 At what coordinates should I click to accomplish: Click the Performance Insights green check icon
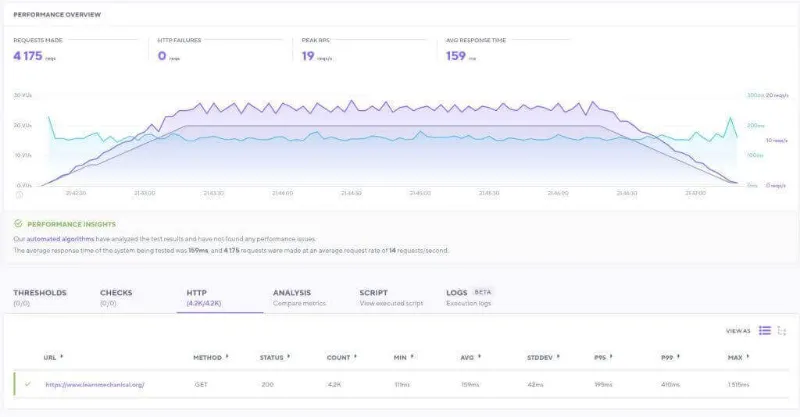[x=18, y=225]
